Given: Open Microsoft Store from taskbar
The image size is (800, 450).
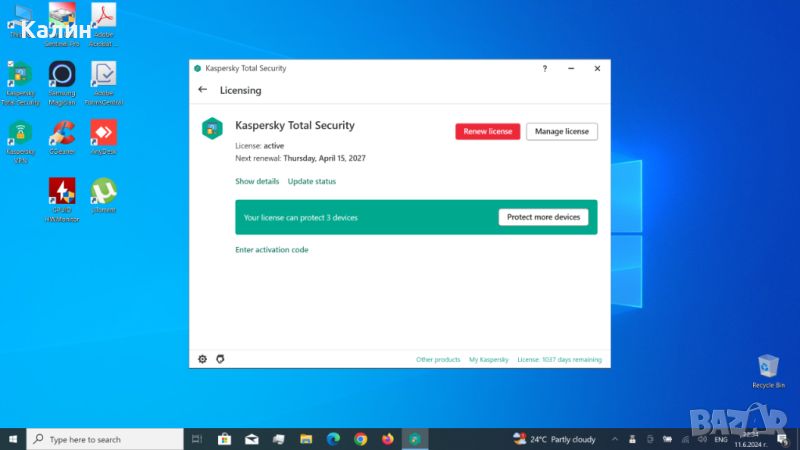Looking at the screenshot, I should (224, 439).
